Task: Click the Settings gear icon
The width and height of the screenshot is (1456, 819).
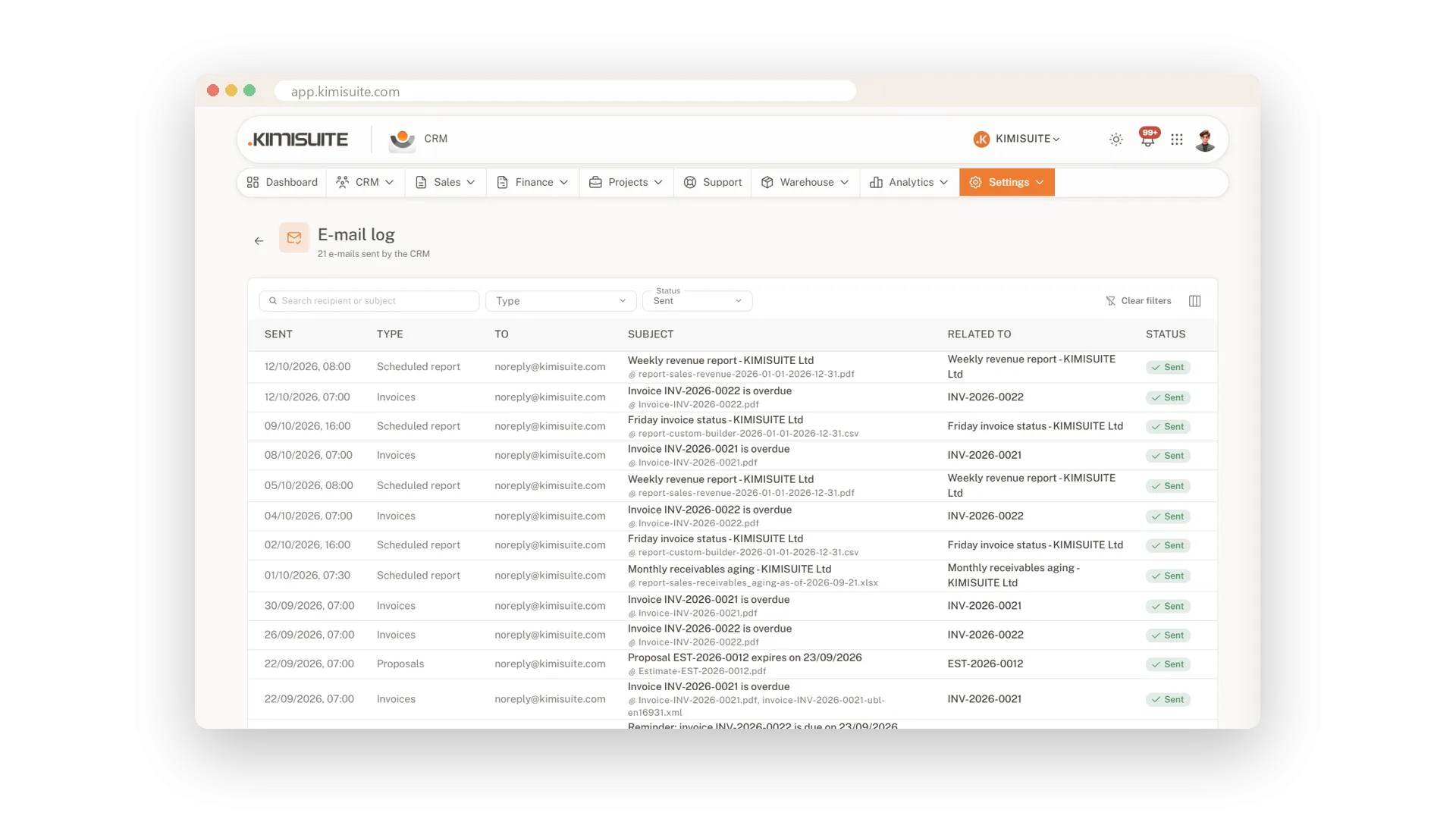Action: tap(975, 182)
